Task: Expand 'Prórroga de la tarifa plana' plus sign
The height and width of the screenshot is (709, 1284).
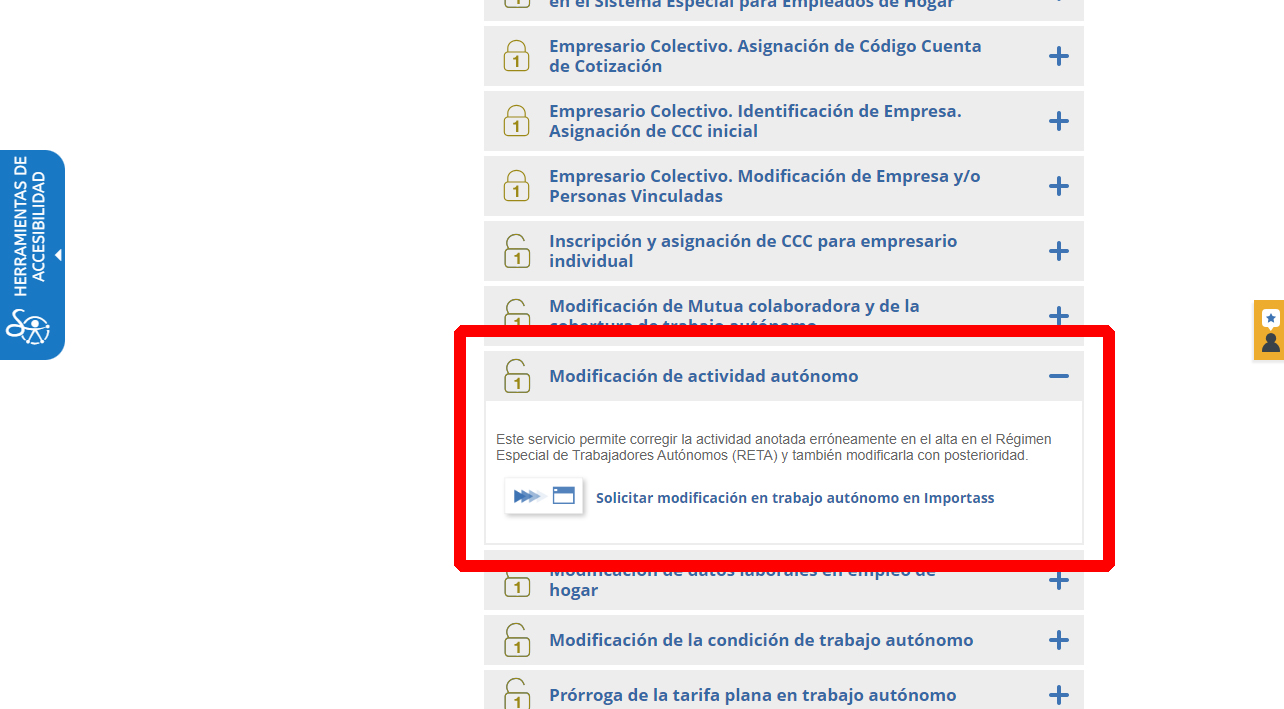Action: [1059, 695]
